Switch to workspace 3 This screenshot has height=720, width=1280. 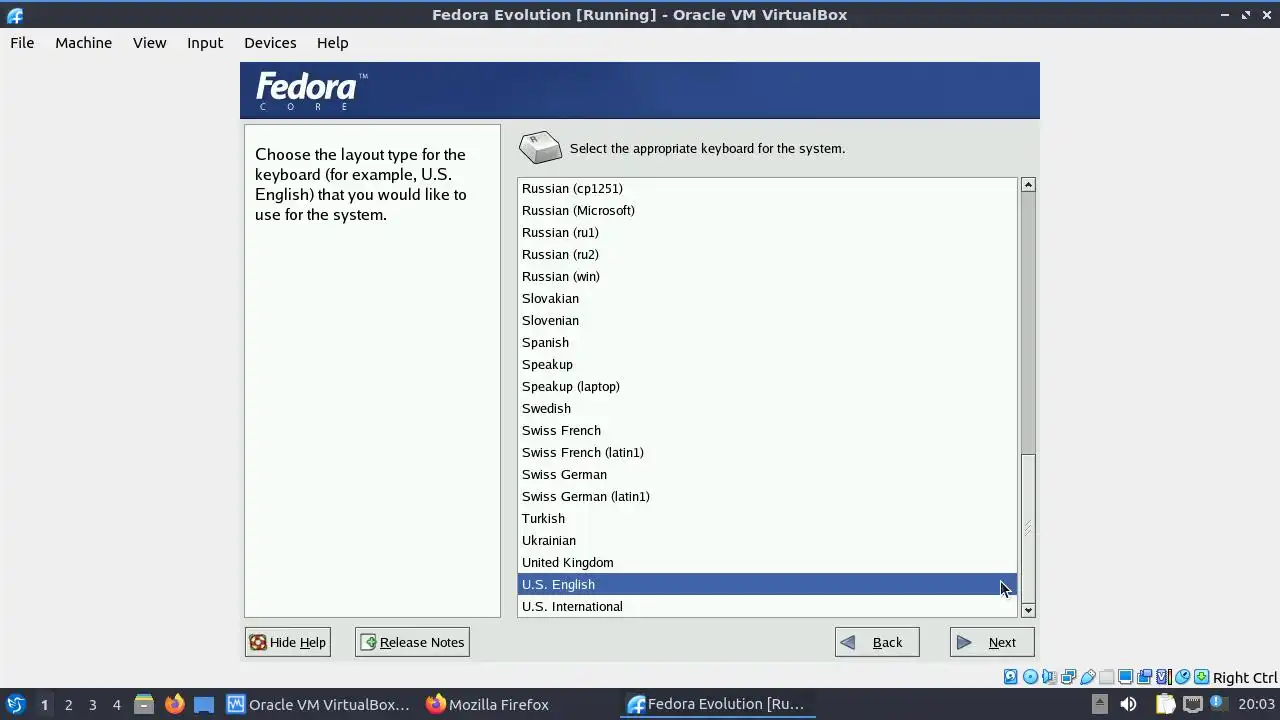pyautogui.click(x=92, y=704)
